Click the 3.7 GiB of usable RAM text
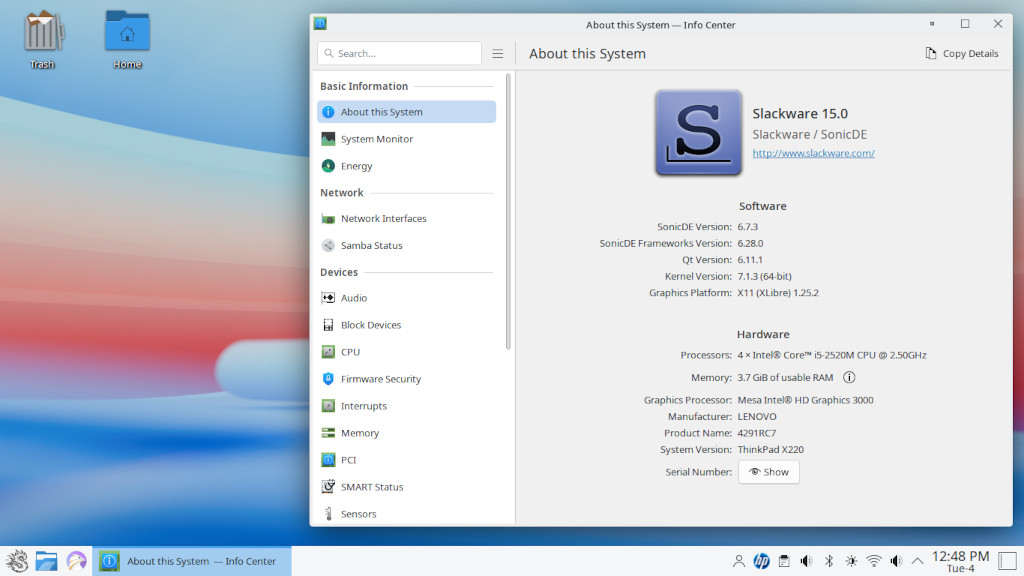The image size is (1024, 576). 785,377
